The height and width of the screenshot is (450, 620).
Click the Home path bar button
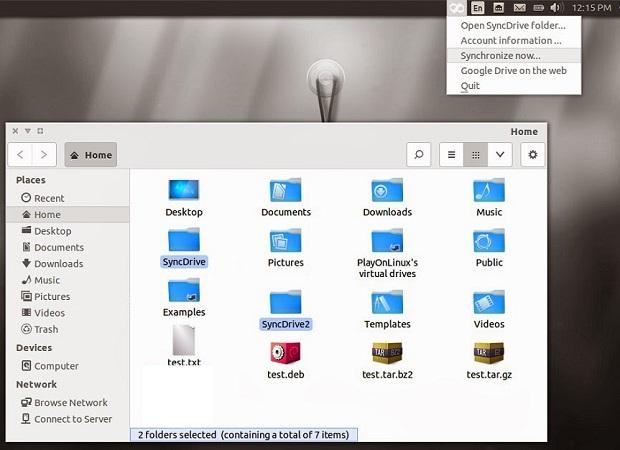tap(91, 155)
